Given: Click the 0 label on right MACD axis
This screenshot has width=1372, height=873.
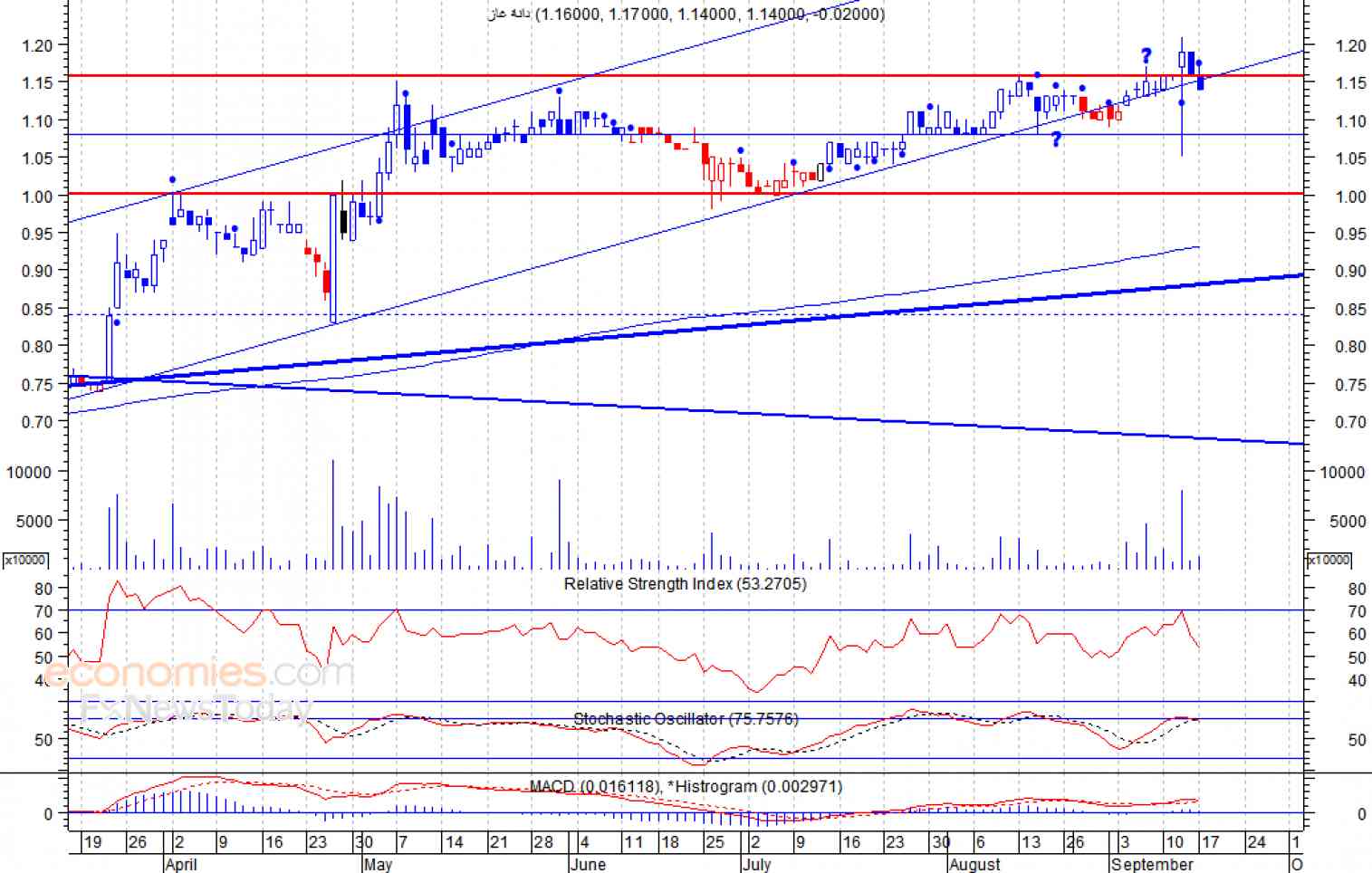Looking at the screenshot, I should click(1361, 814).
